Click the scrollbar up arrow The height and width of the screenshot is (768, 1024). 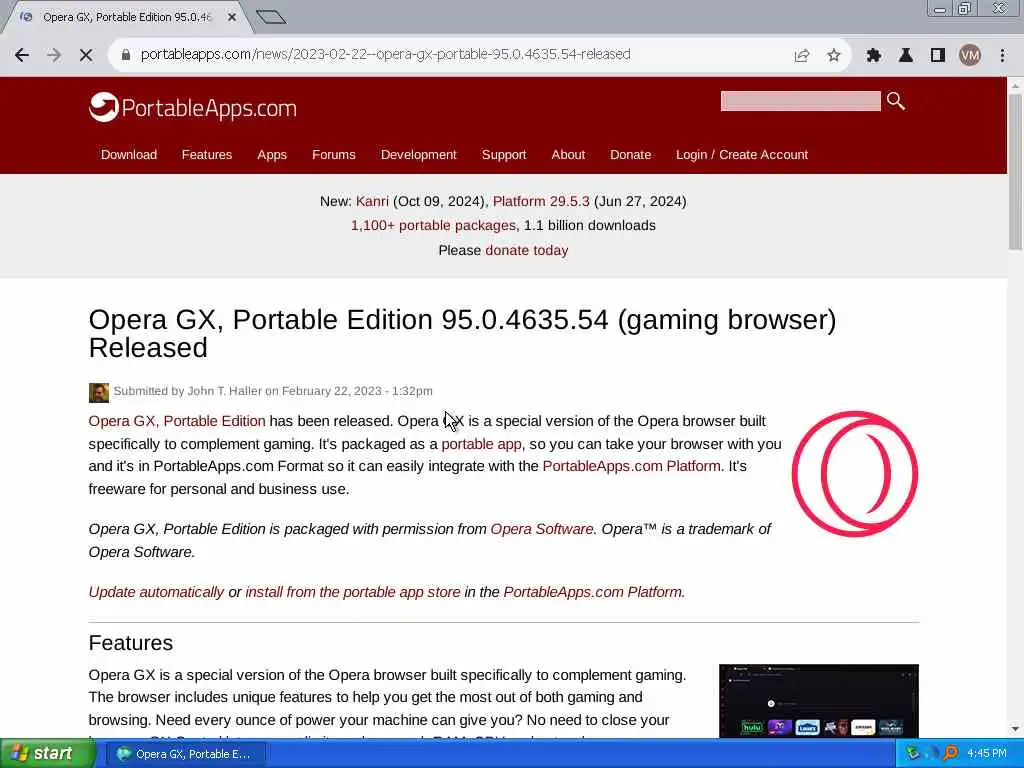pyautogui.click(x=1015, y=85)
